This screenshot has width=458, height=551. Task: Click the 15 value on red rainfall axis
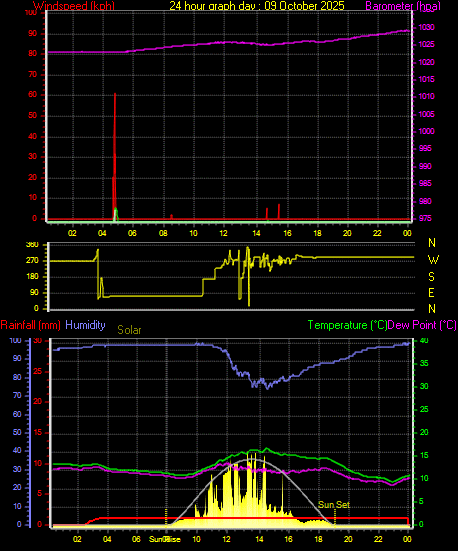tap(37, 433)
